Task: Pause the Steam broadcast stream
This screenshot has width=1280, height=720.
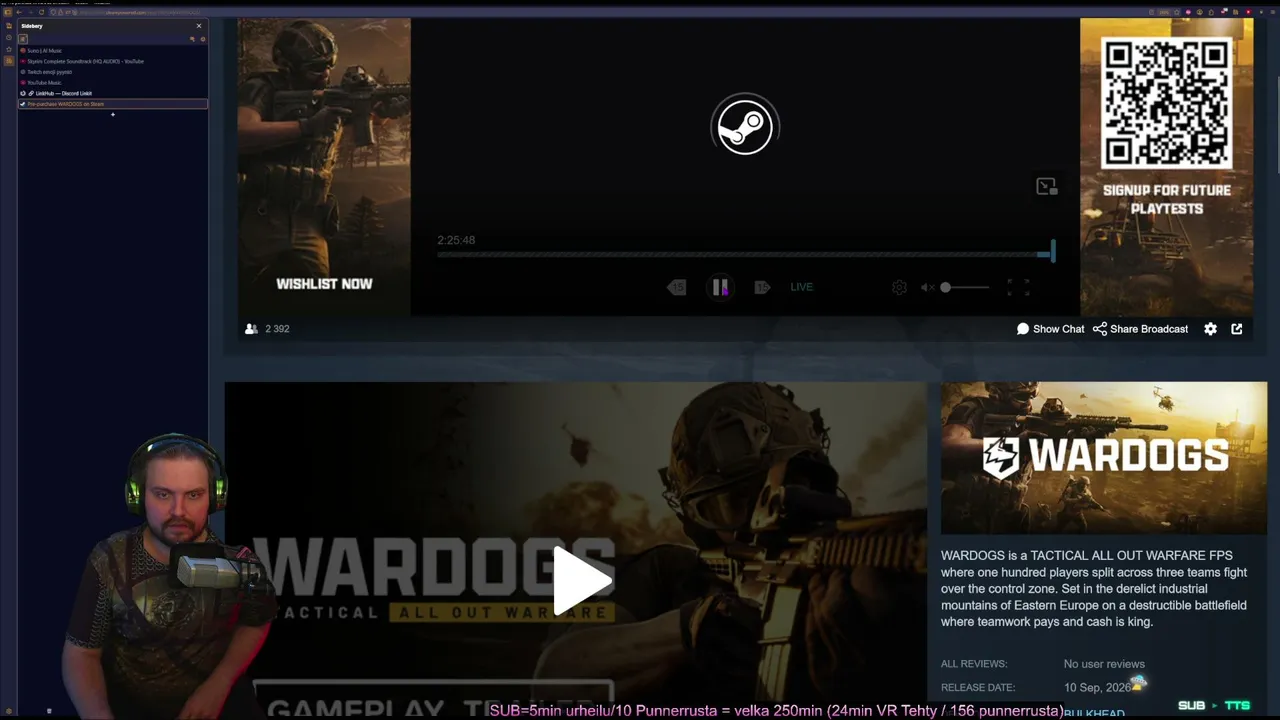Action: 720,287
